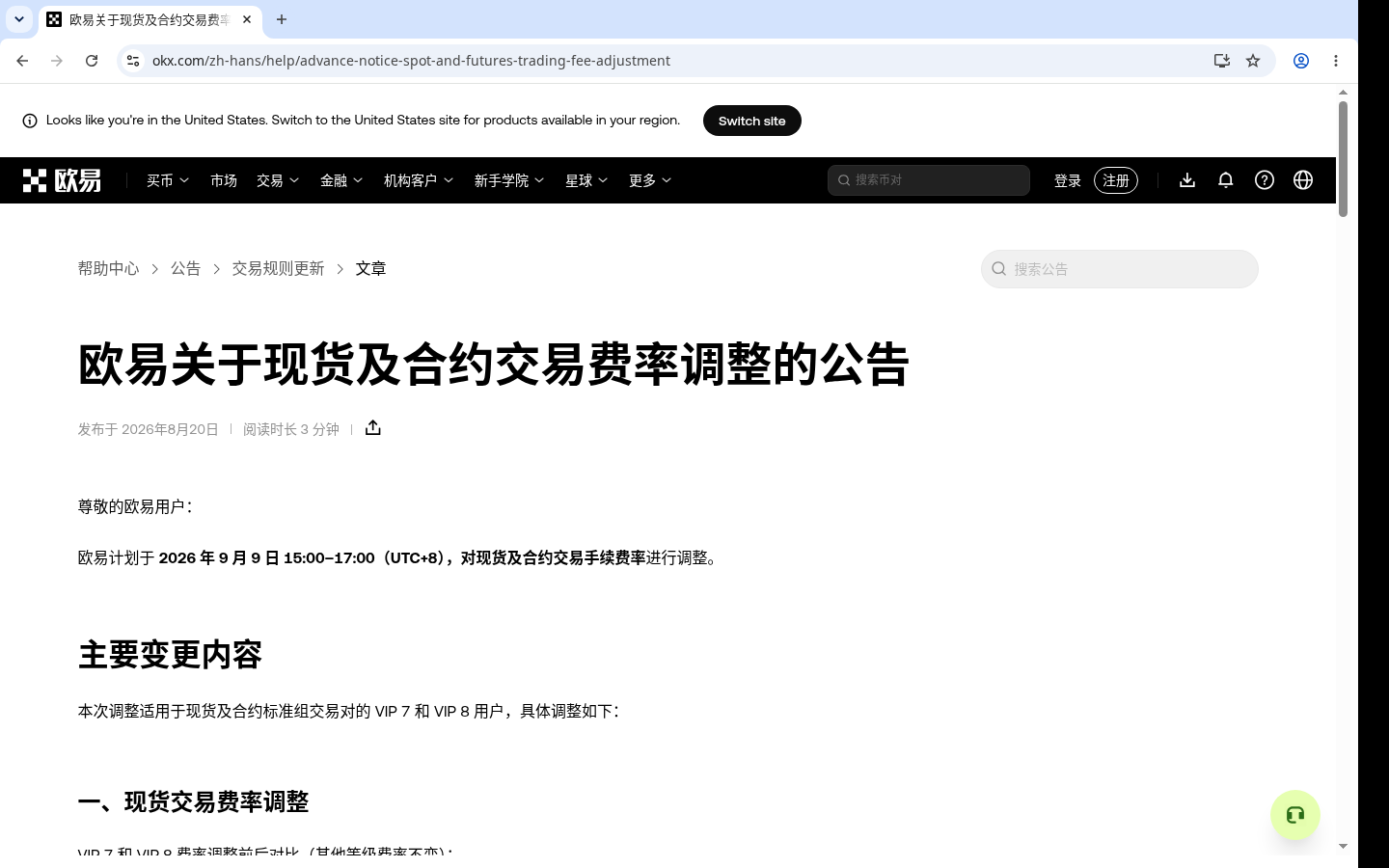Screen dimensions: 1389x868
Task: Open the 市场 page
Action: coord(224,180)
